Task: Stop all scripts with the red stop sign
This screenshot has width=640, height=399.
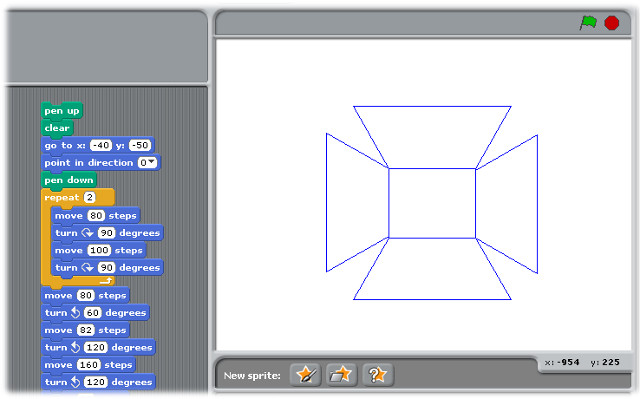Action: pyautogui.click(x=611, y=23)
